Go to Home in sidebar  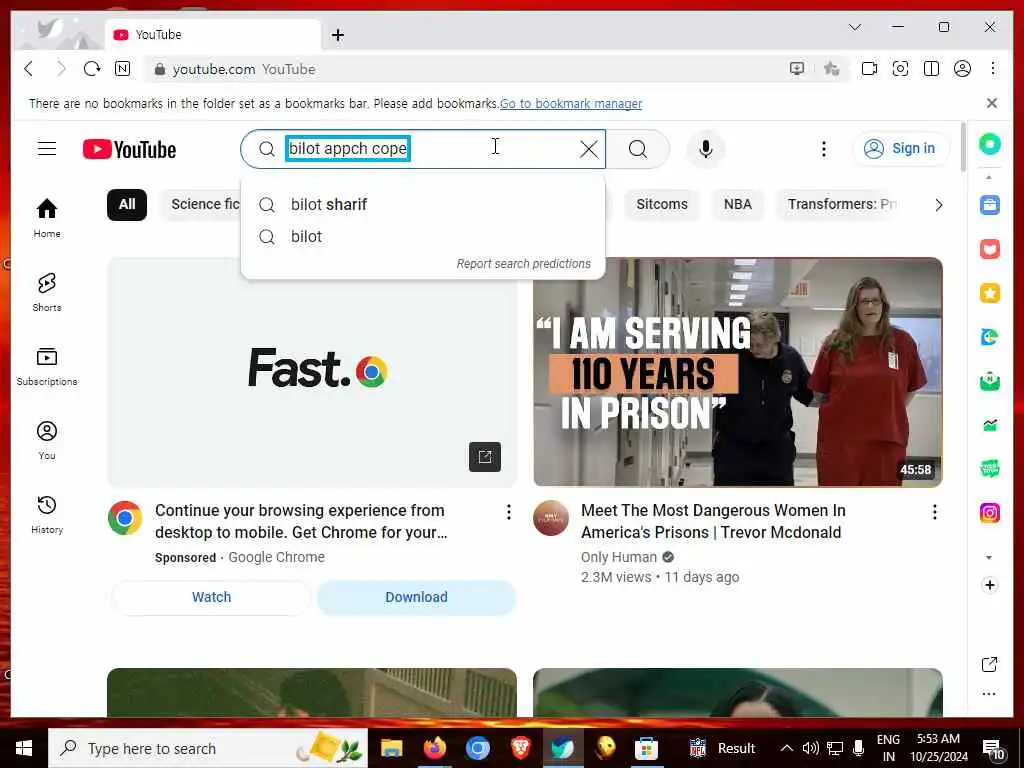pyautogui.click(x=46, y=218)
